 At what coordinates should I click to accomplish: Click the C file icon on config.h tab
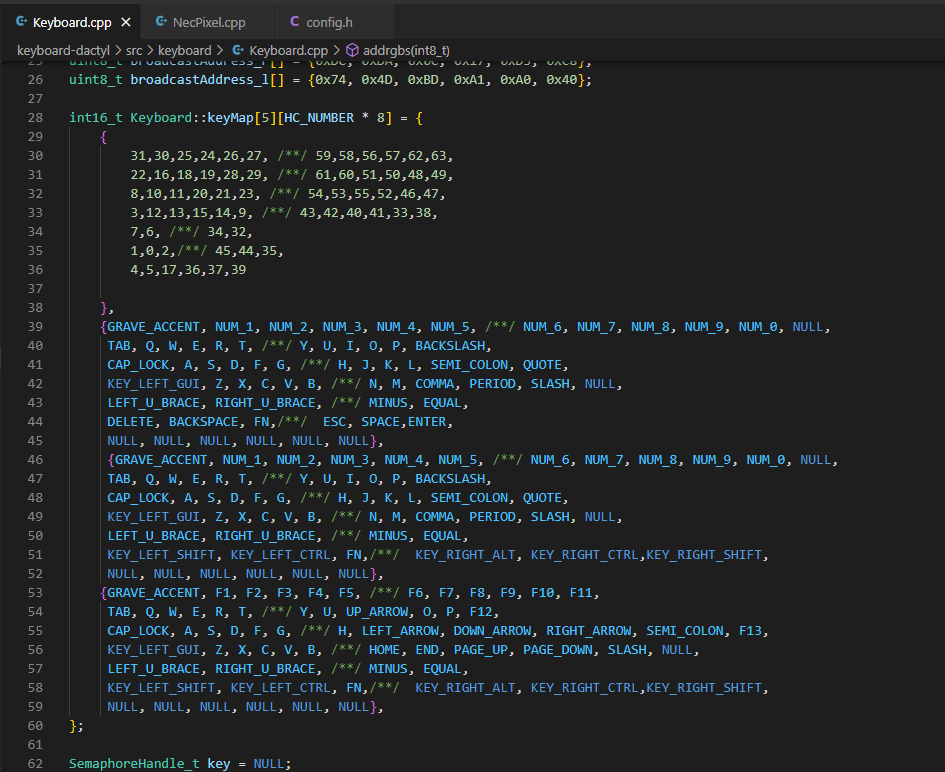point(295,22)
